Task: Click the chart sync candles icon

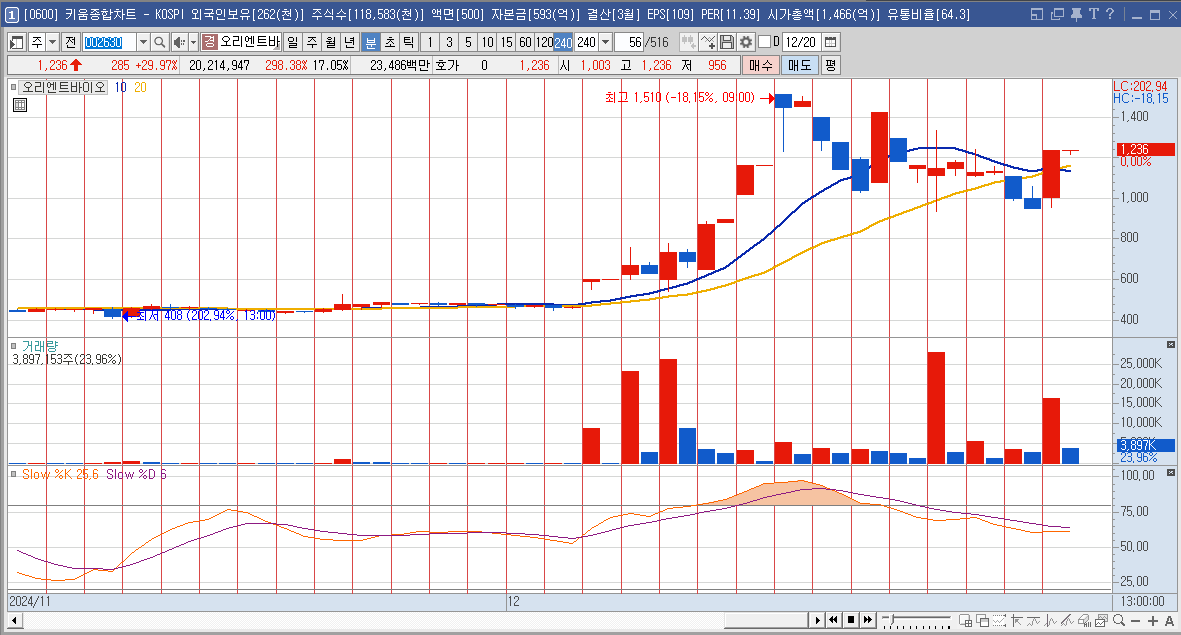Action: [688, 42]
